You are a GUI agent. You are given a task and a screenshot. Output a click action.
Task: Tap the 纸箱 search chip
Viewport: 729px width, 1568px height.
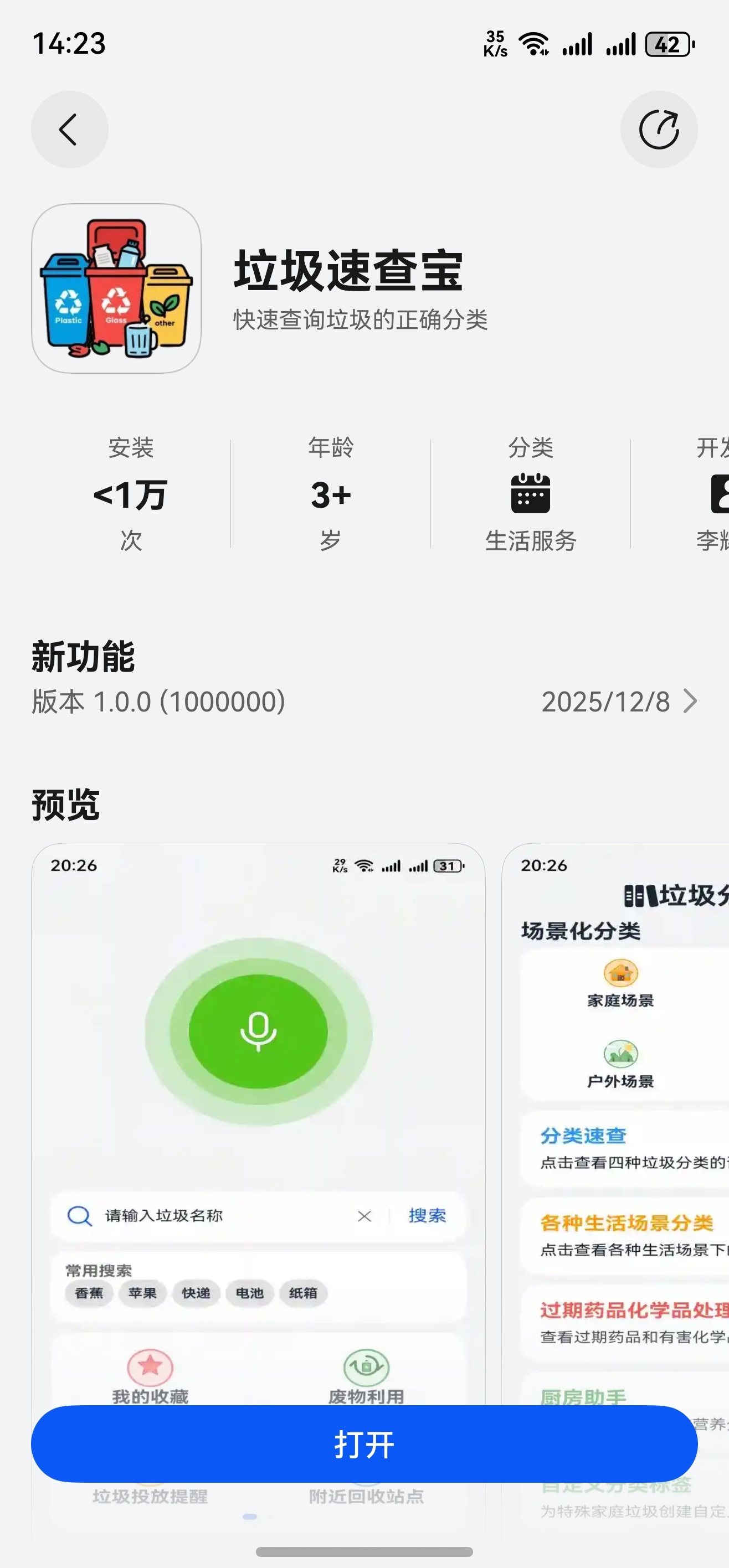[x=304, y=1293]
